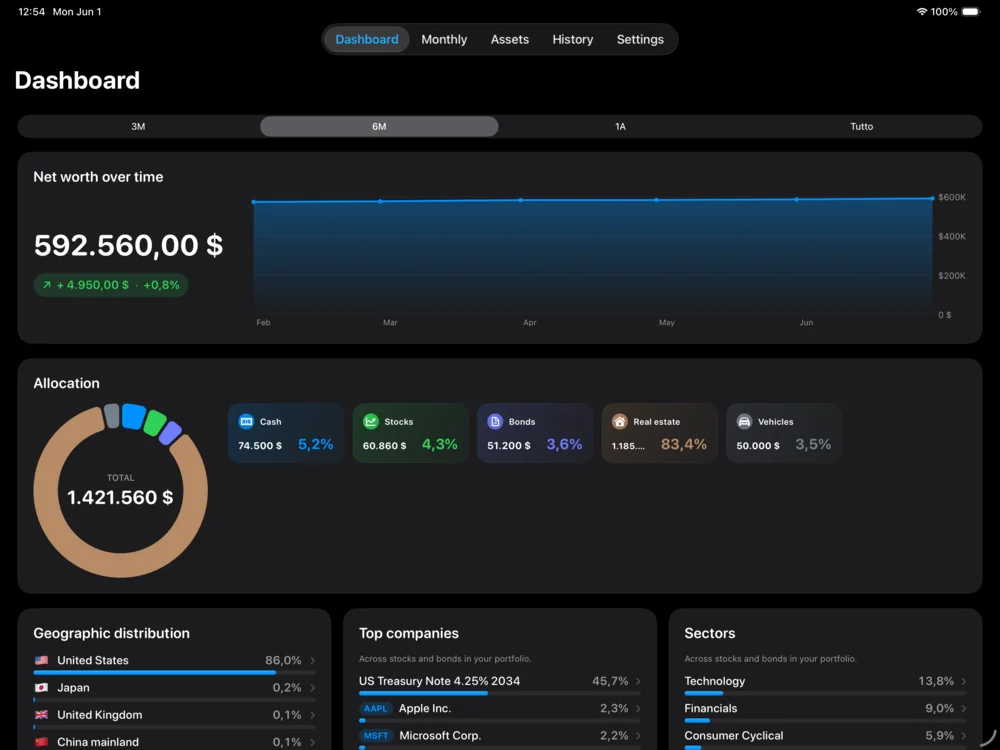Click the United Kingdom flag icon

tap(41, 715)
